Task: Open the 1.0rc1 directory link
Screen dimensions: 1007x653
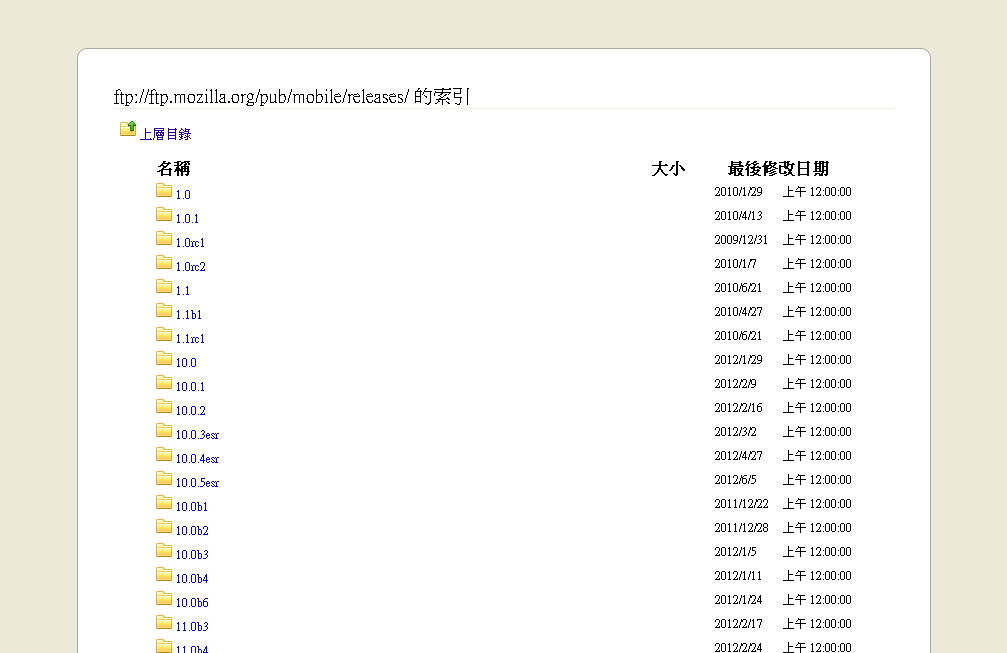Action: pos(190,243)
